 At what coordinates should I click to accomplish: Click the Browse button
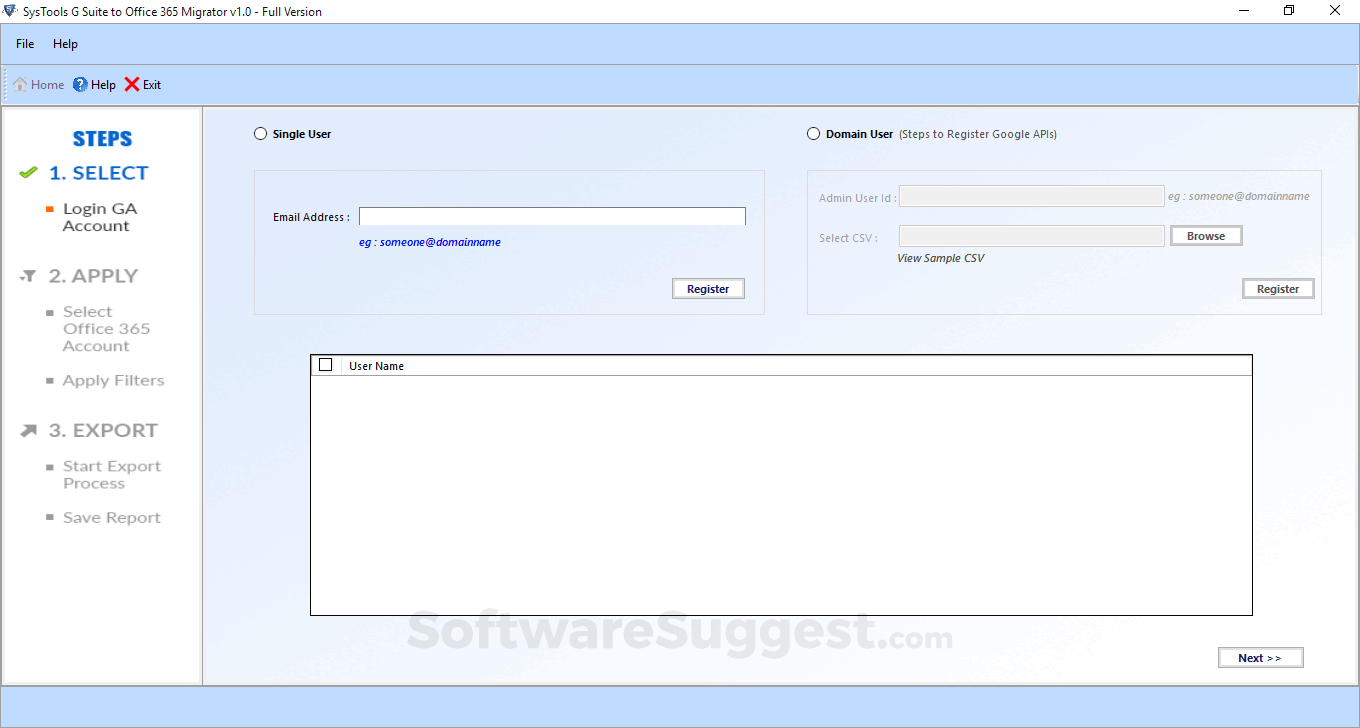click(x=1206, y=236)
